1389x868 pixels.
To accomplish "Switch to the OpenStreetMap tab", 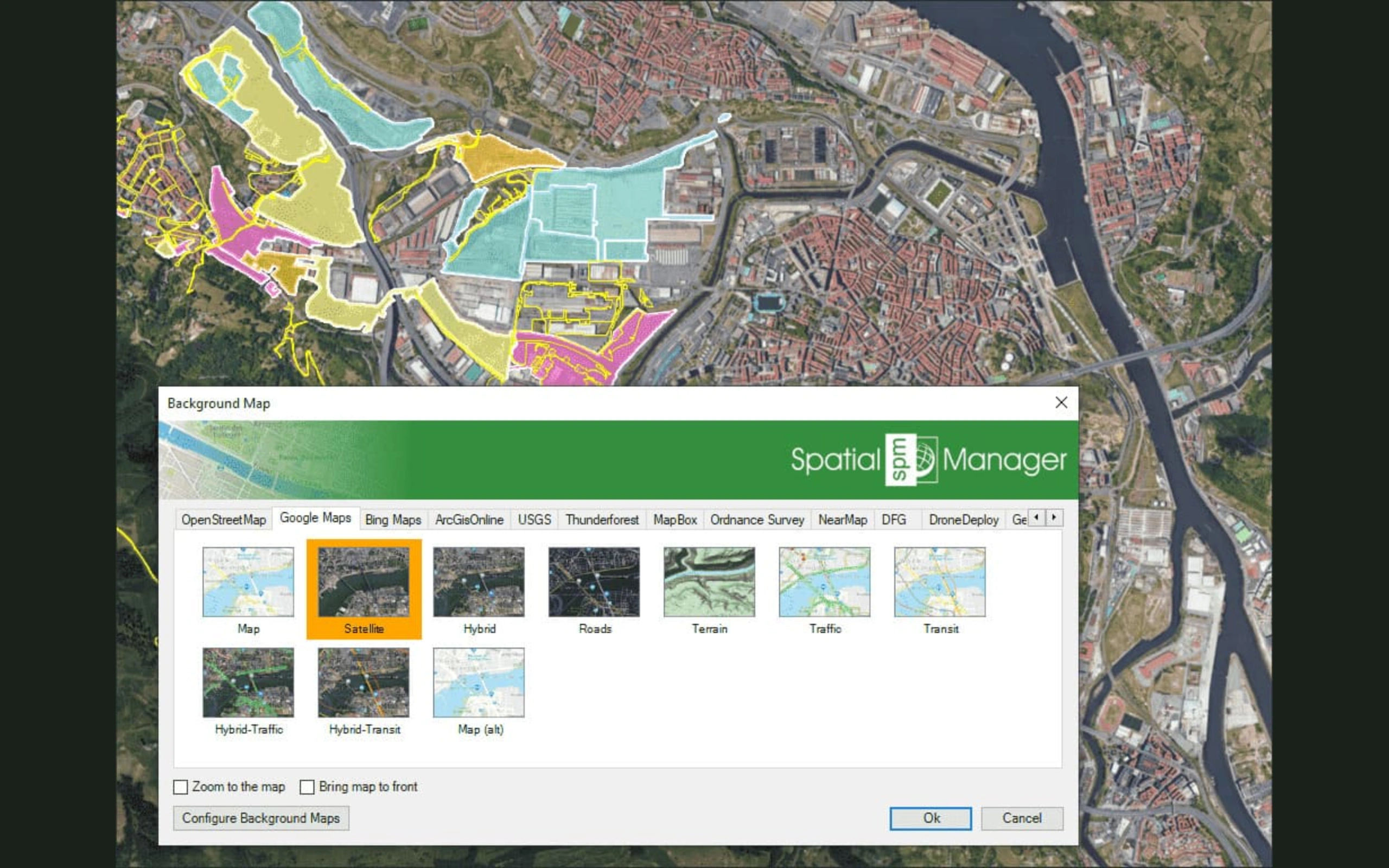I will 224,520.
